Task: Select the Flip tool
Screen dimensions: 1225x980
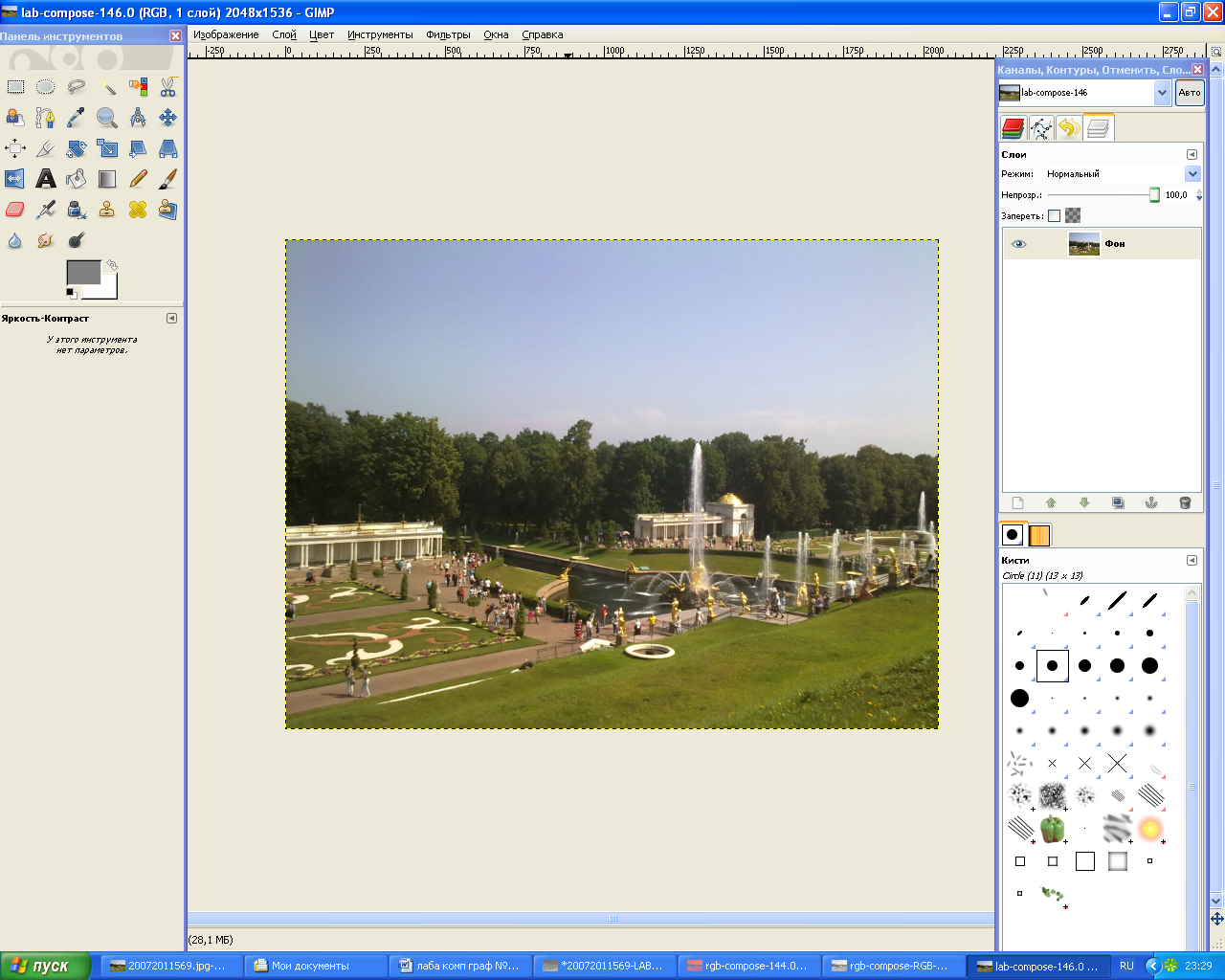Action: (15, 179)
